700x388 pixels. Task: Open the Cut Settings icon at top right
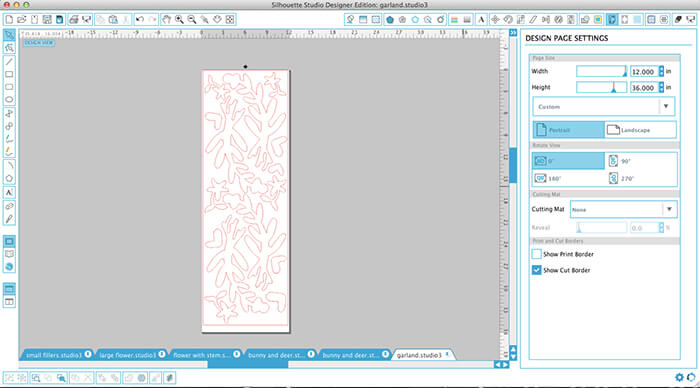click(678, 20)
